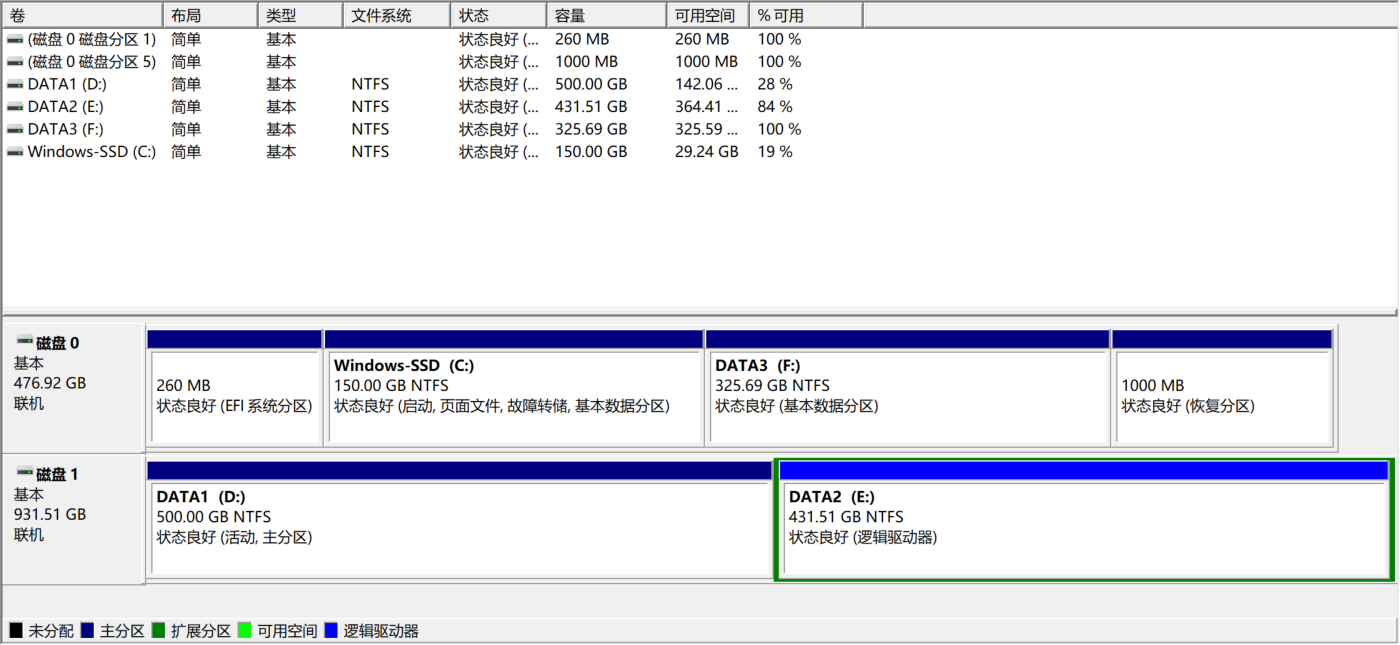Image resolution: width=1400 pixels, height=645 pixels.
Task: Click the drive icon beside DATA3 (F:) row
Action: coord(15,129)
